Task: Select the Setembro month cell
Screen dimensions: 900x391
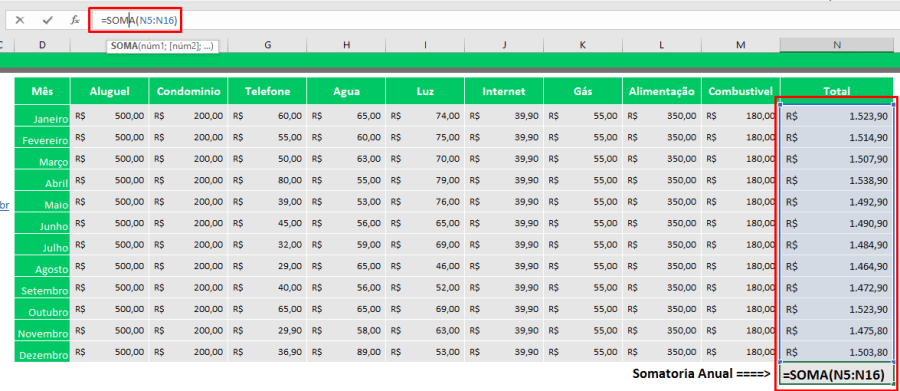Action: (42, 287)
